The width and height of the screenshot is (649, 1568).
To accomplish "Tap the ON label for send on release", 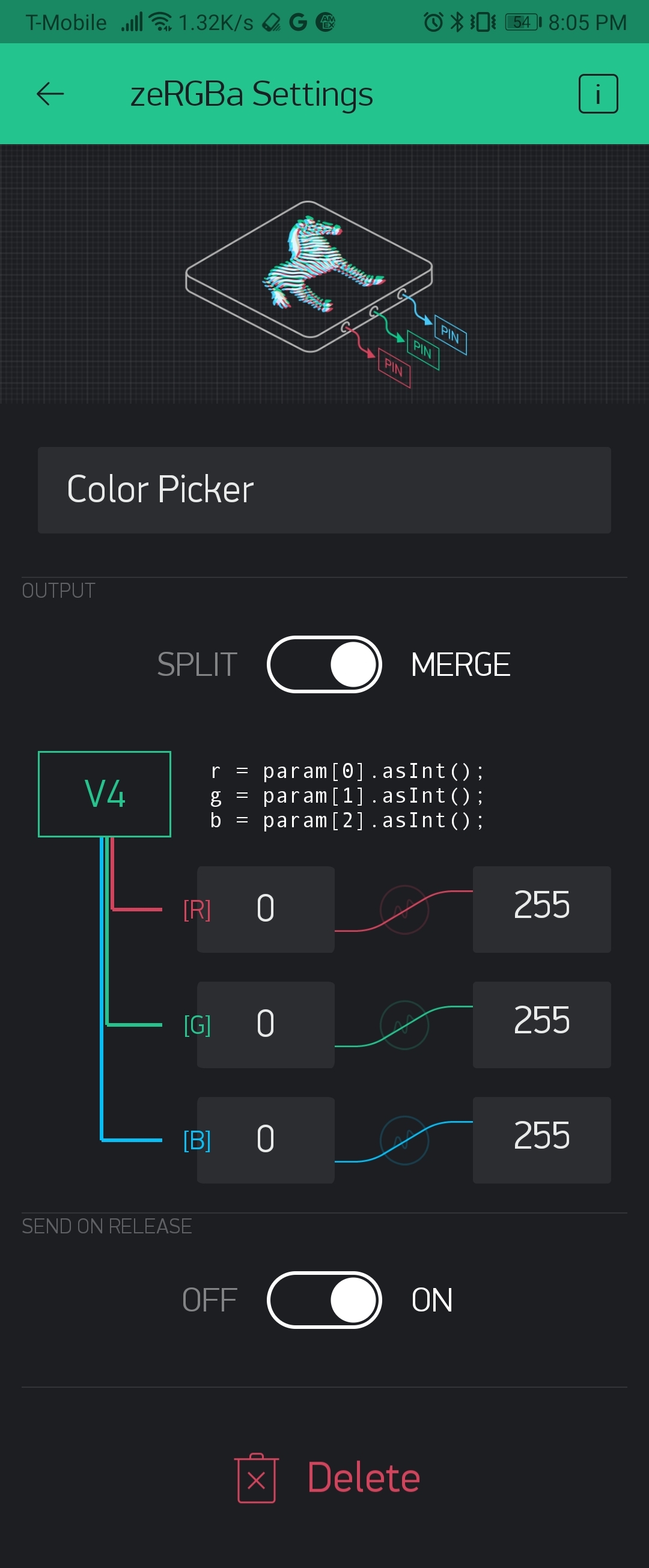I will (x=431, y=1299).
